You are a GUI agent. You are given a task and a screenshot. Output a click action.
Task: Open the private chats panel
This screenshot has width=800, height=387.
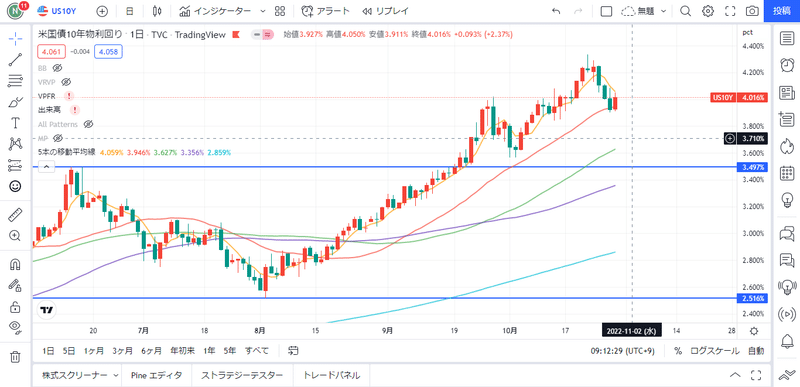(x=787, y=261)
